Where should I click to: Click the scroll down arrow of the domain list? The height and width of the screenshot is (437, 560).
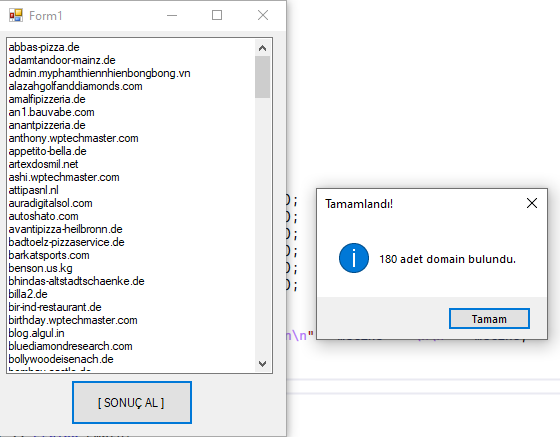[262, 363]
